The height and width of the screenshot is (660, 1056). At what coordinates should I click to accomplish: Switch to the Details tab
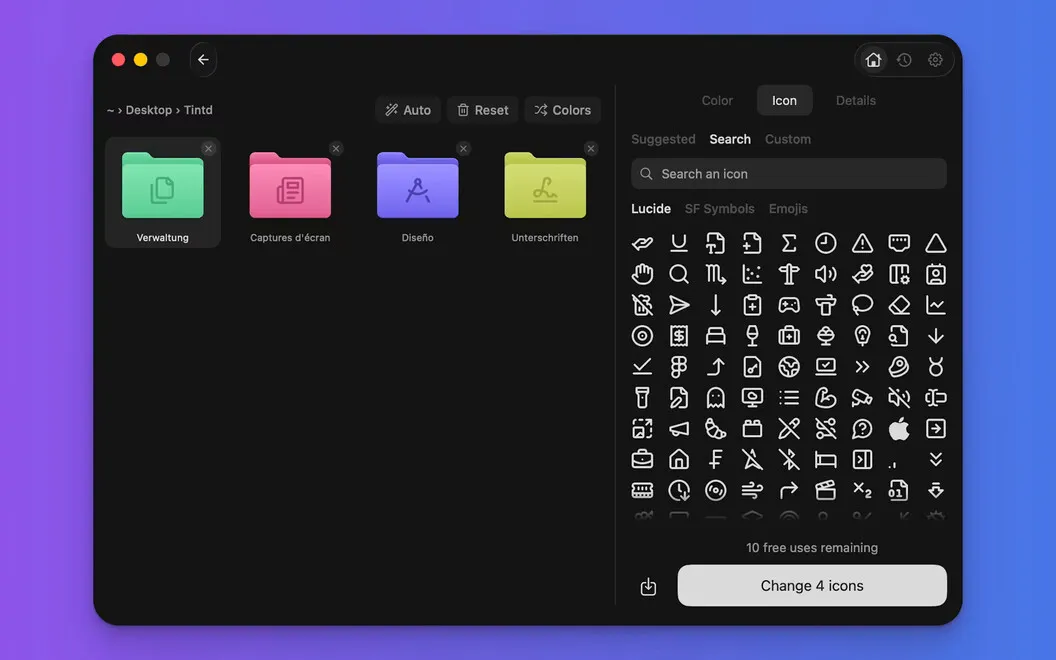point(855,100)
